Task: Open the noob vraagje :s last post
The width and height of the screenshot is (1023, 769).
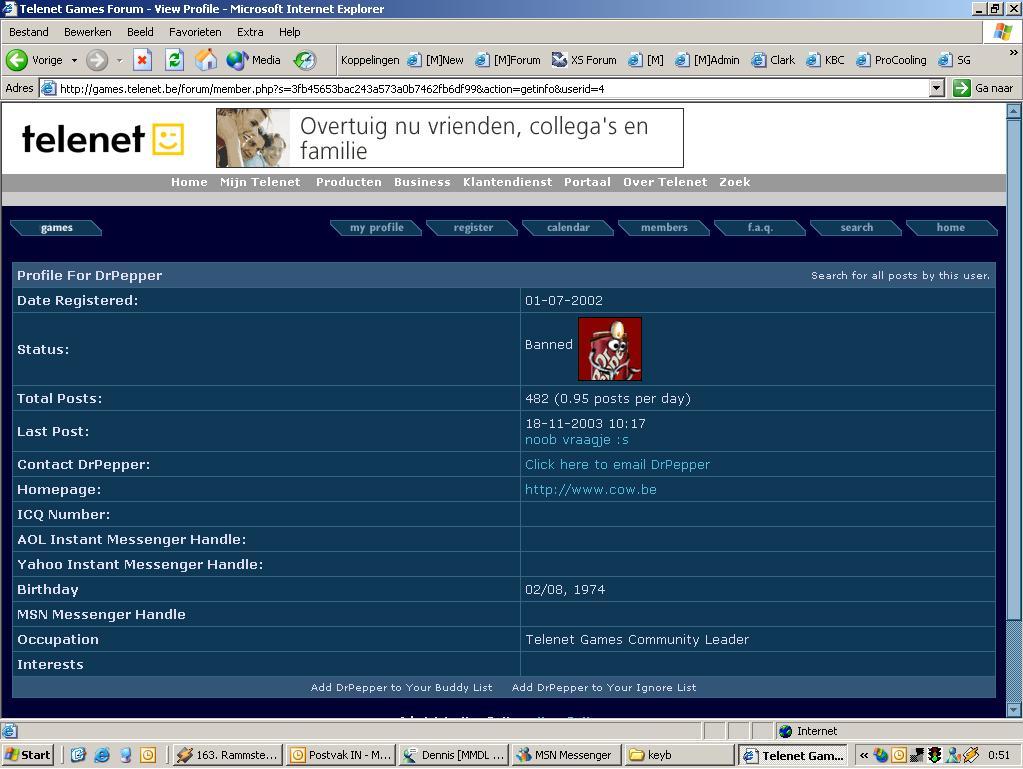Action: [577, 440]
